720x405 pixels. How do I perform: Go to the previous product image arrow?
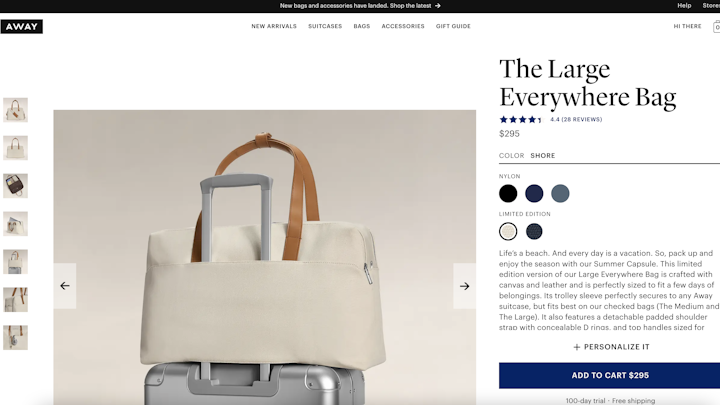65,286
